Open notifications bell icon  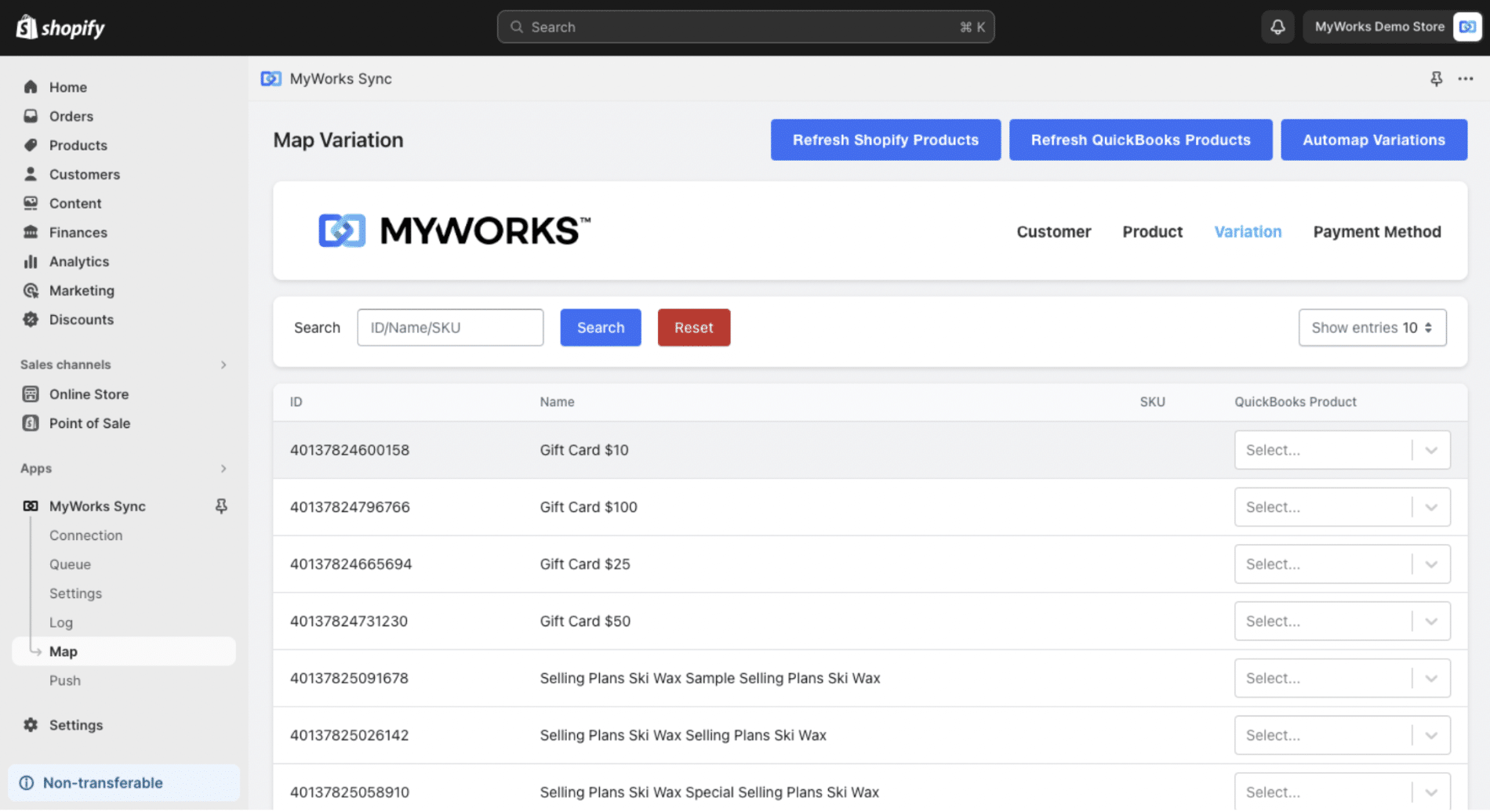tap(1277, 27)
